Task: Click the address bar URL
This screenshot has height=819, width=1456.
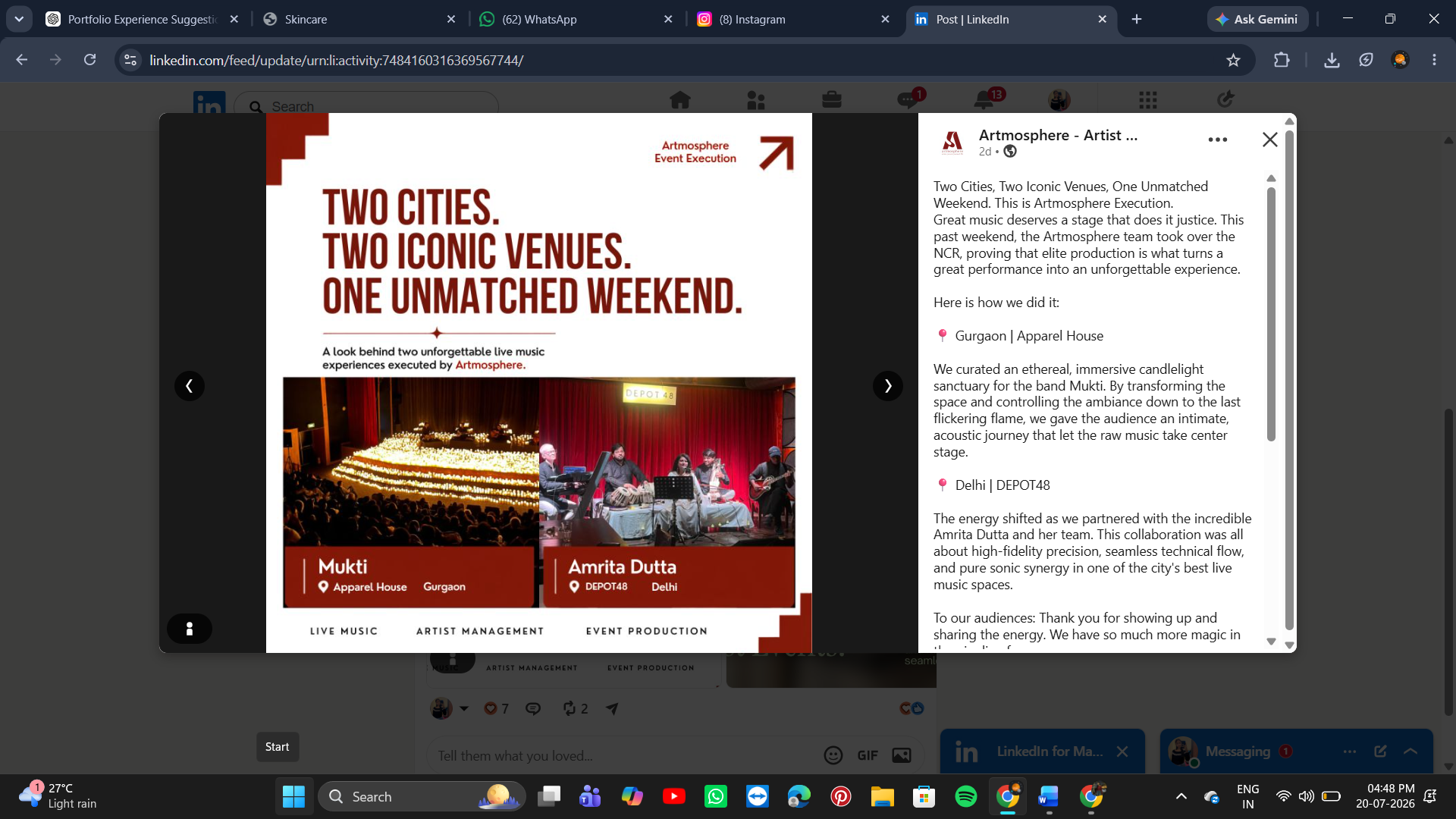Action: coord(336,60)
